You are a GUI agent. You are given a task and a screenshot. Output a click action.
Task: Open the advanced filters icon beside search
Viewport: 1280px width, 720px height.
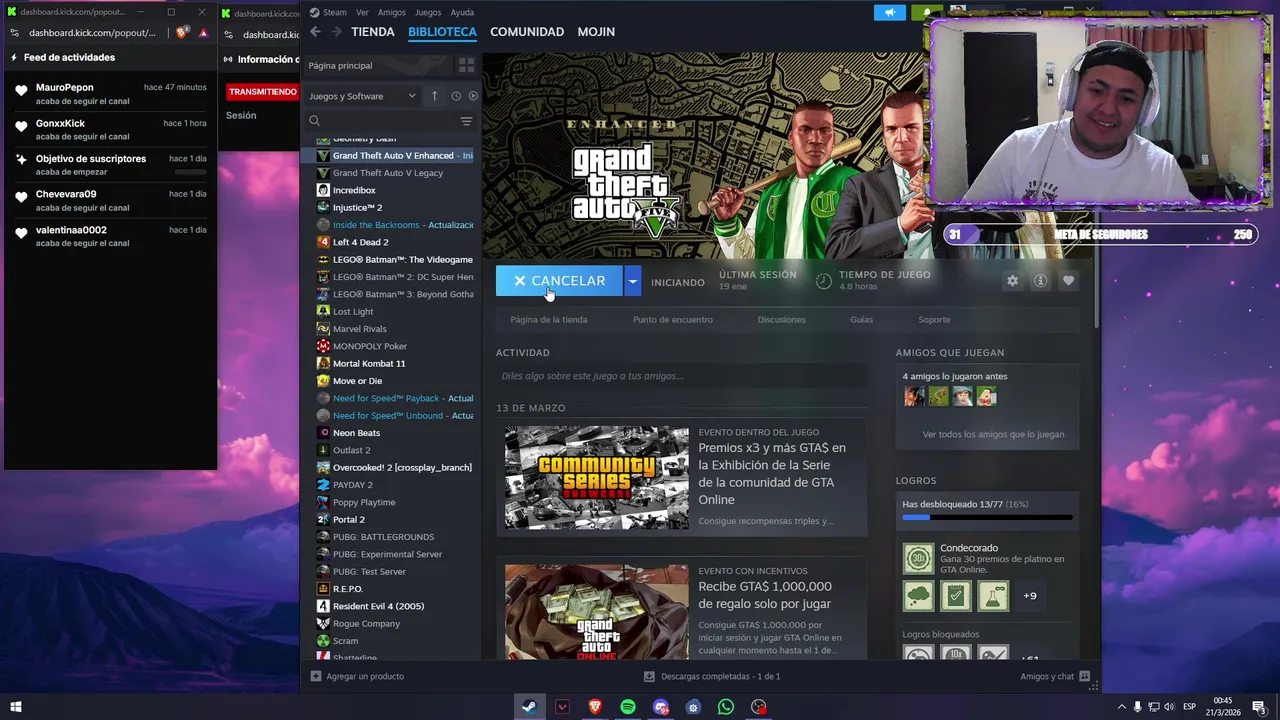tap(466, 121)
